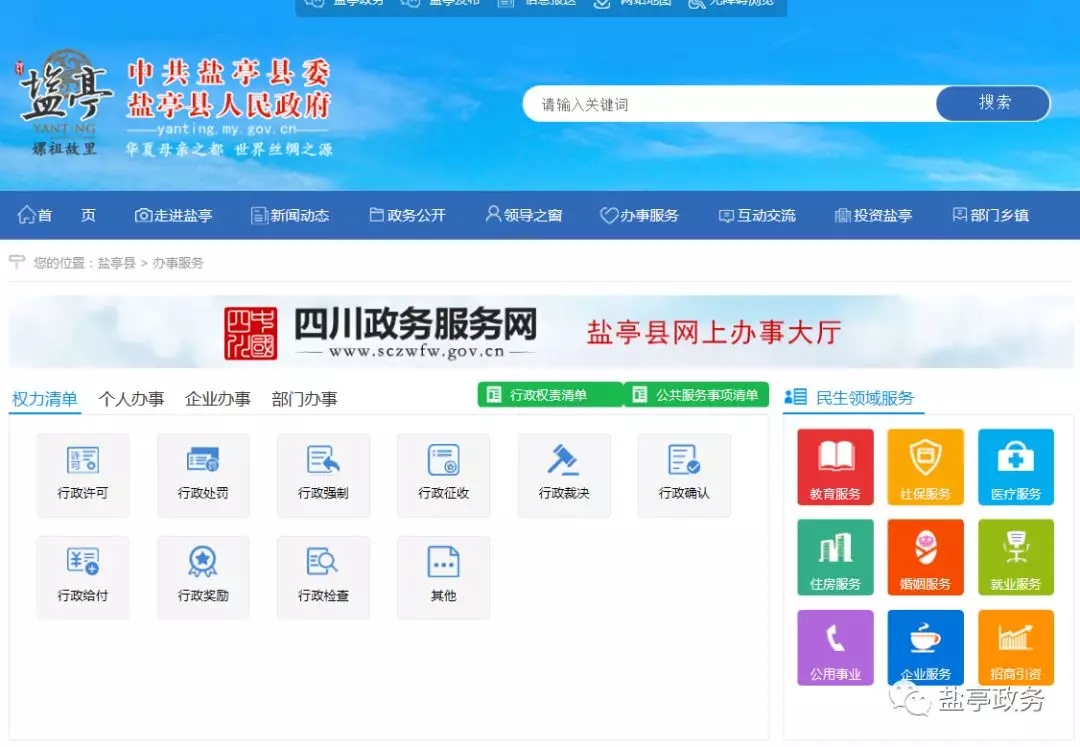Open 走进盐亭 in the navigation bar

(x=174, y=215)
